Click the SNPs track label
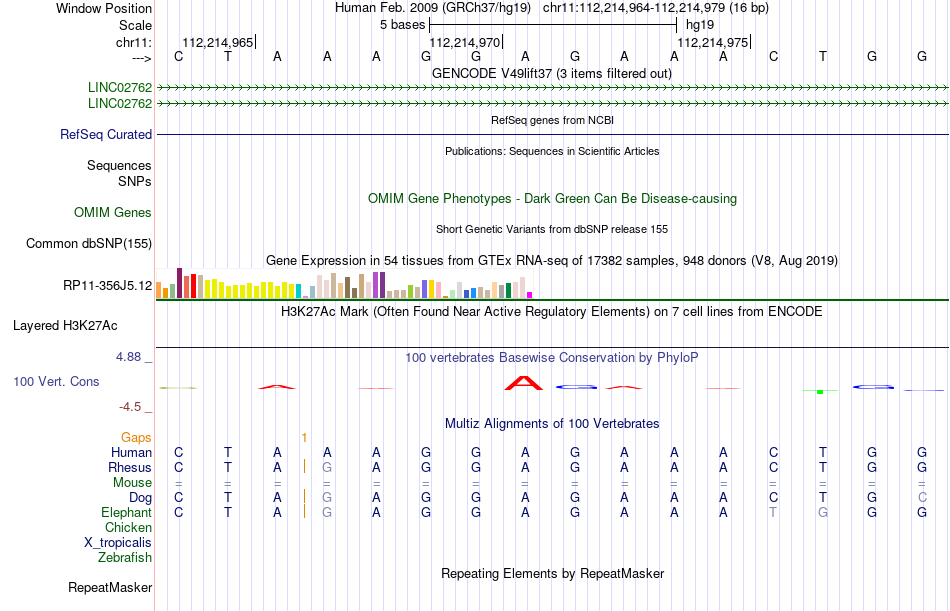 [135, 181]
